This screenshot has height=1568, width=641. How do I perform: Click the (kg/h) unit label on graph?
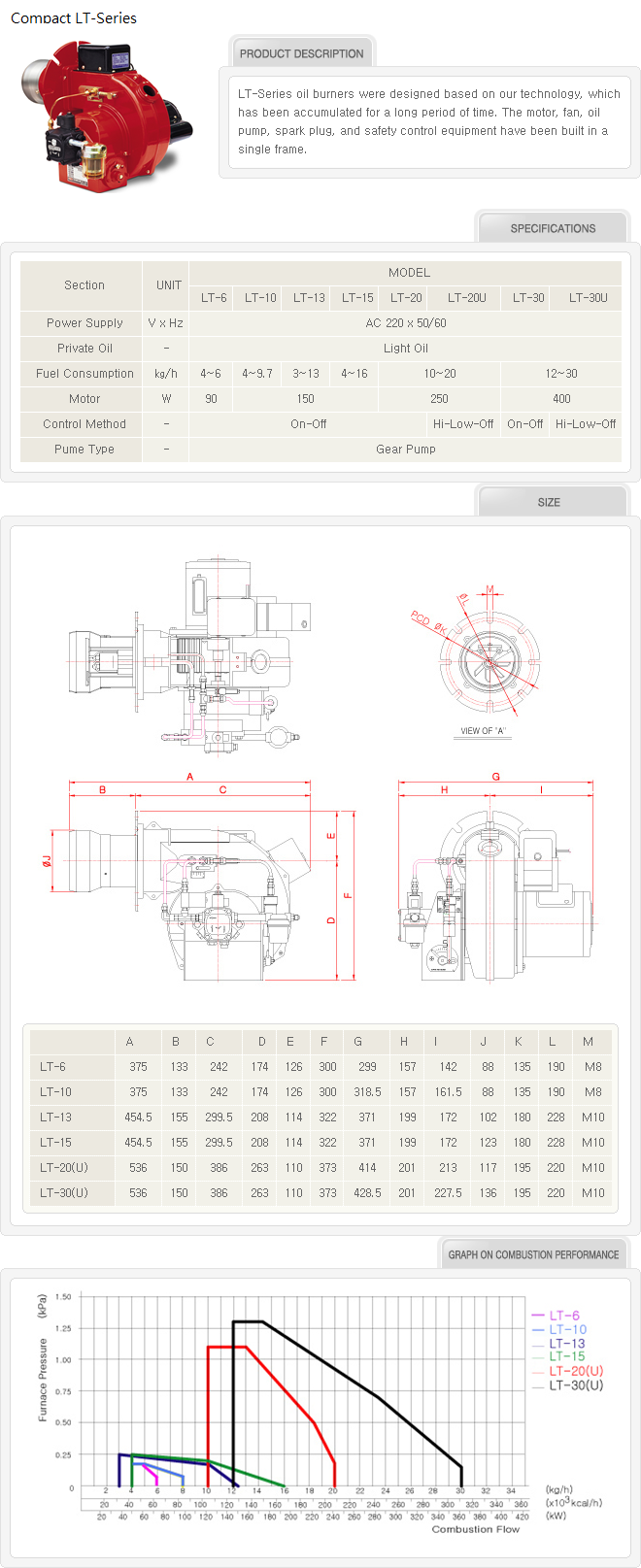pos(559,1490)
